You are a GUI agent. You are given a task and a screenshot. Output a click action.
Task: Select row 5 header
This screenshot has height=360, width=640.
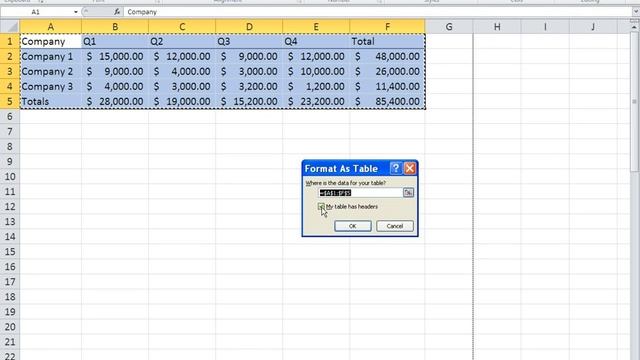point(10,101)
